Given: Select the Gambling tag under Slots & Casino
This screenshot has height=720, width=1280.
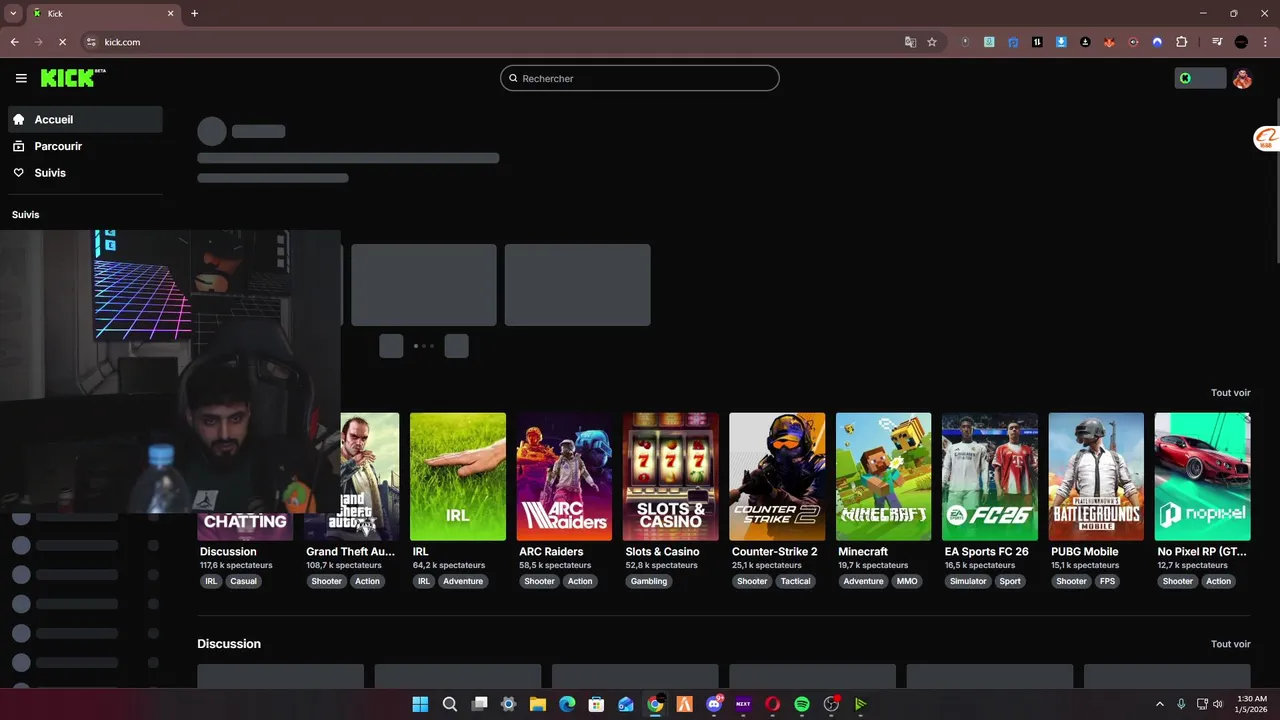Looking at the screenshot, I should pos(649,581).
